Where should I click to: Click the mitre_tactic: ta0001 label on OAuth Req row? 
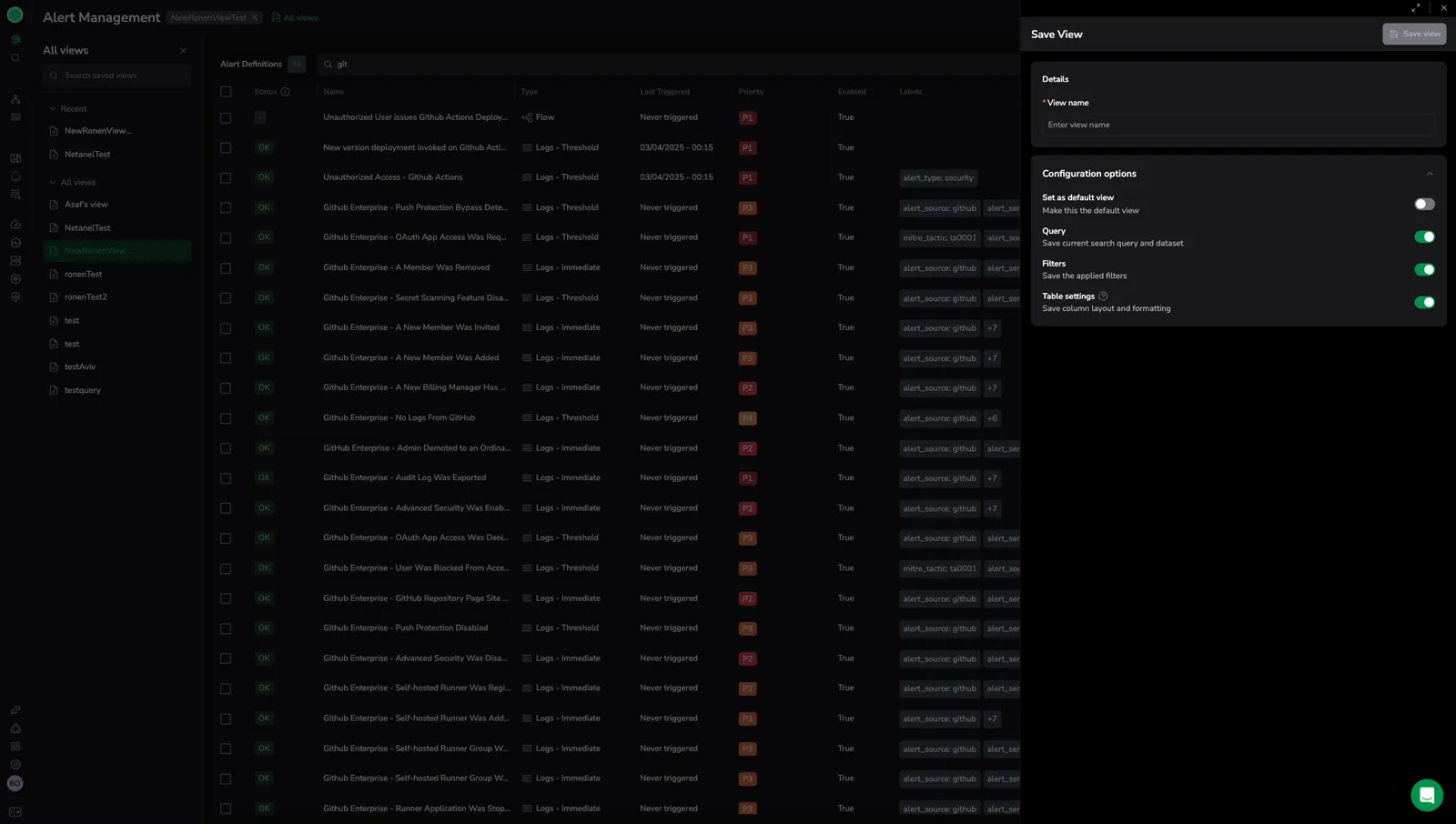coord(939,238)
